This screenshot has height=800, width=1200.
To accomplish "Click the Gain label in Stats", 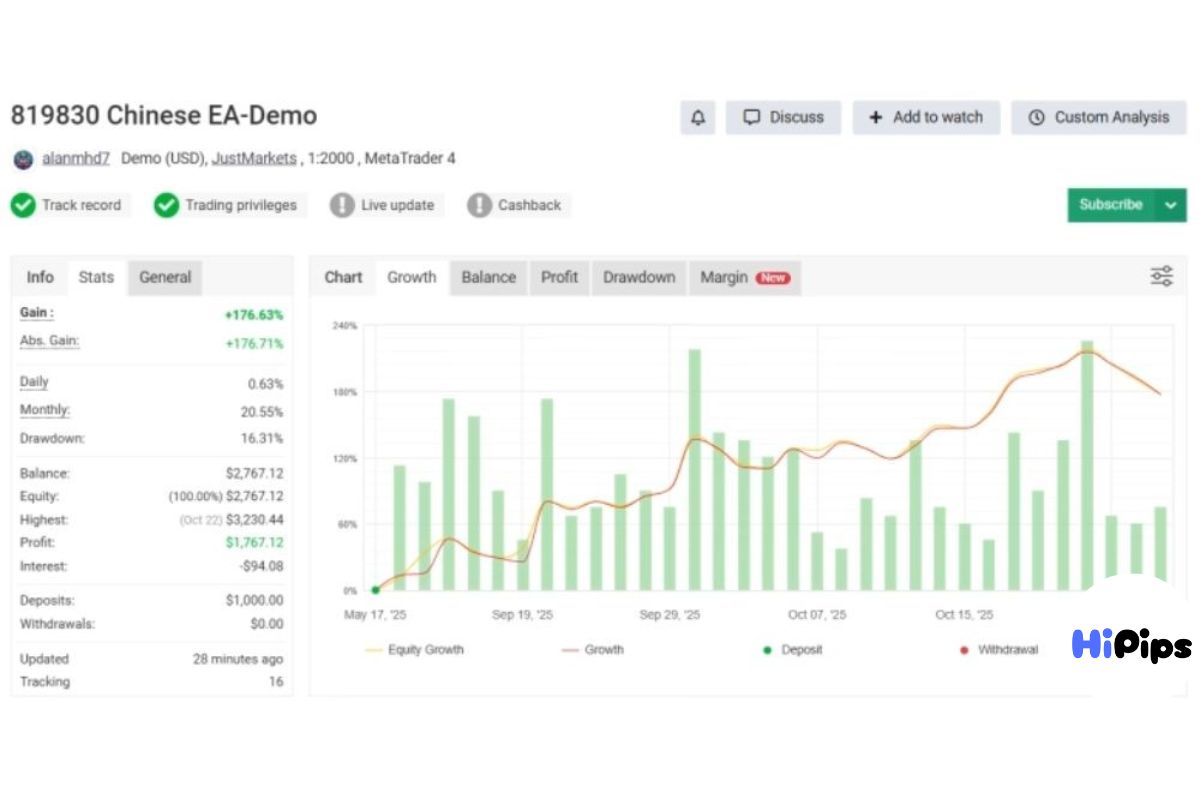I will 37,313.
